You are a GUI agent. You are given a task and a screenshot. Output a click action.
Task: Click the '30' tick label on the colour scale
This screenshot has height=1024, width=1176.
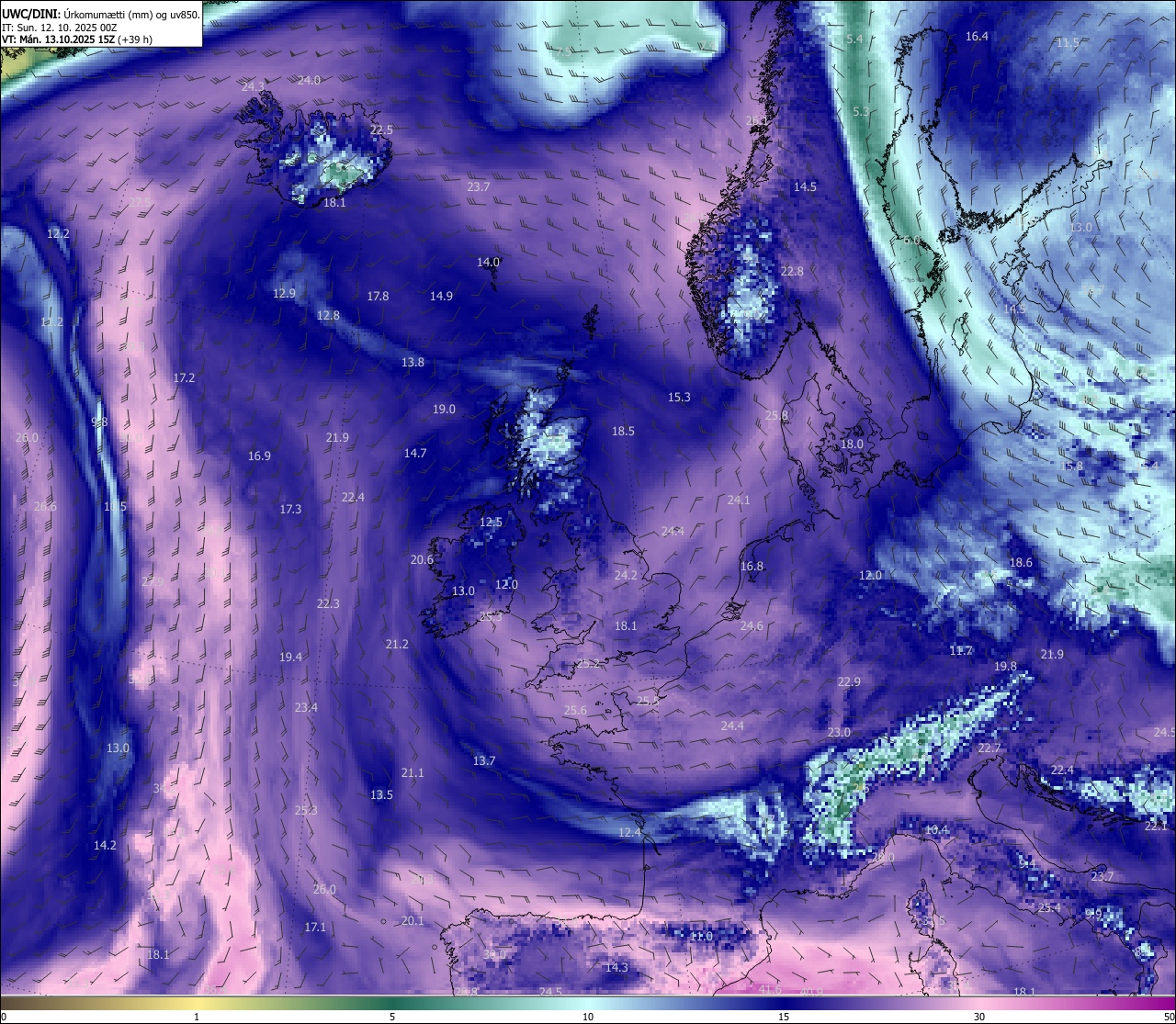[979, 1017]
